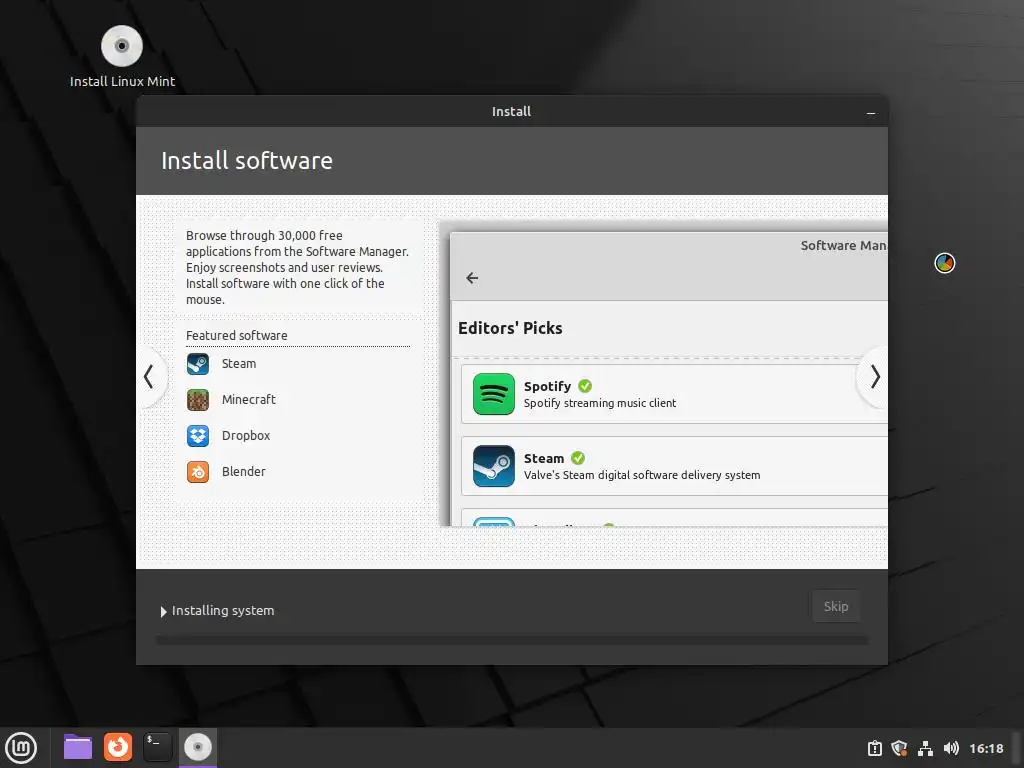
Task: Select the installer disc icon in taskbar
Action: click(x=197, y=747)
